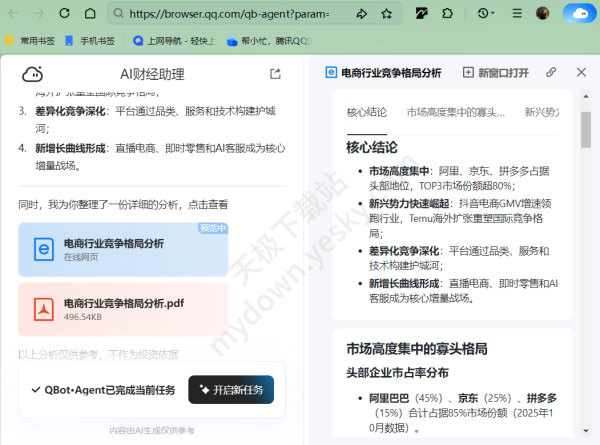Close the 电商行业竞争格局分析 preview panel
Viewport: 600px width, 445px height.
tap(581, 73)
